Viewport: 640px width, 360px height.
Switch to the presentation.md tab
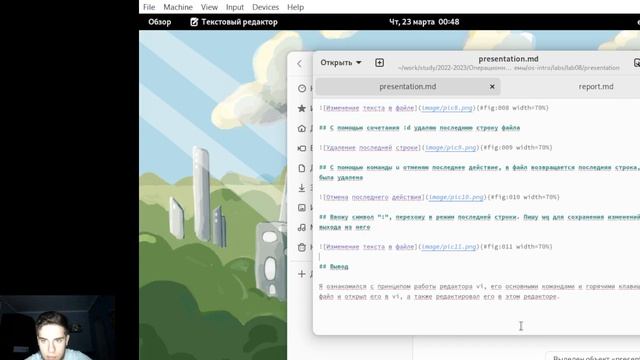click(408, 87)
